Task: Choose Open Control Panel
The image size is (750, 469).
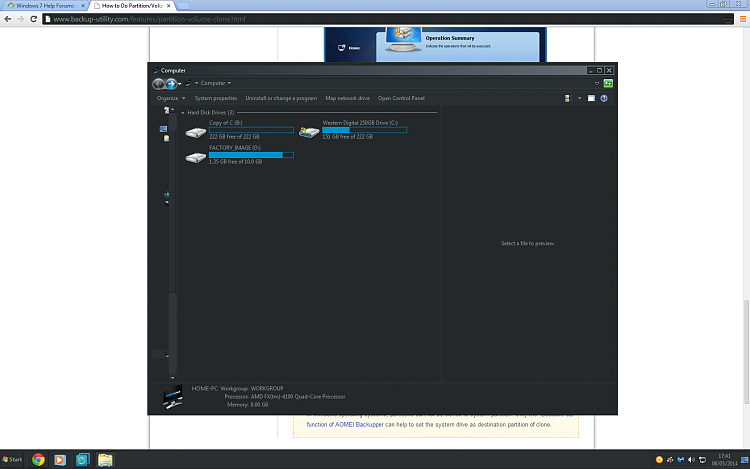Action: pos(401,98)
